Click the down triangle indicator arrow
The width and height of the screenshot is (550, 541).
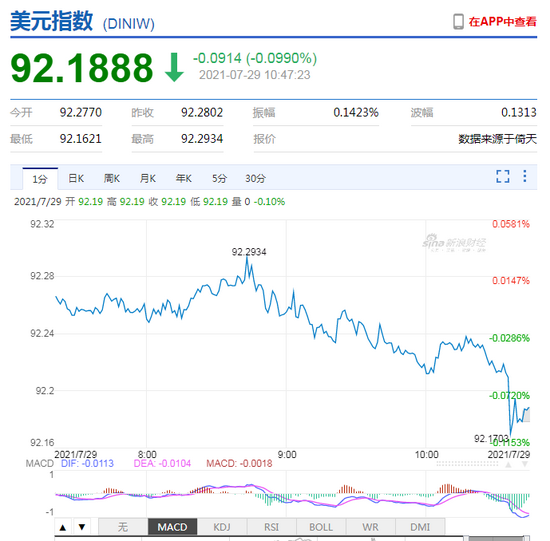click(82, 527)
